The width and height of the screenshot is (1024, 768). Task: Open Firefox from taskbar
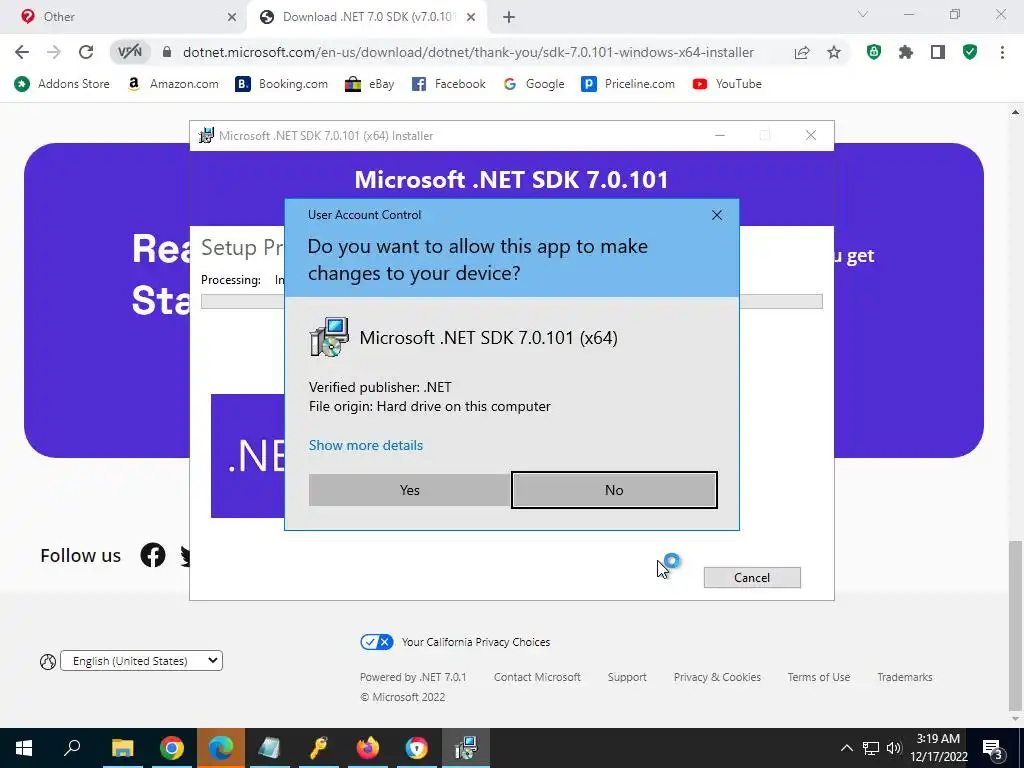pyautogui.click(x=368, y=748)
